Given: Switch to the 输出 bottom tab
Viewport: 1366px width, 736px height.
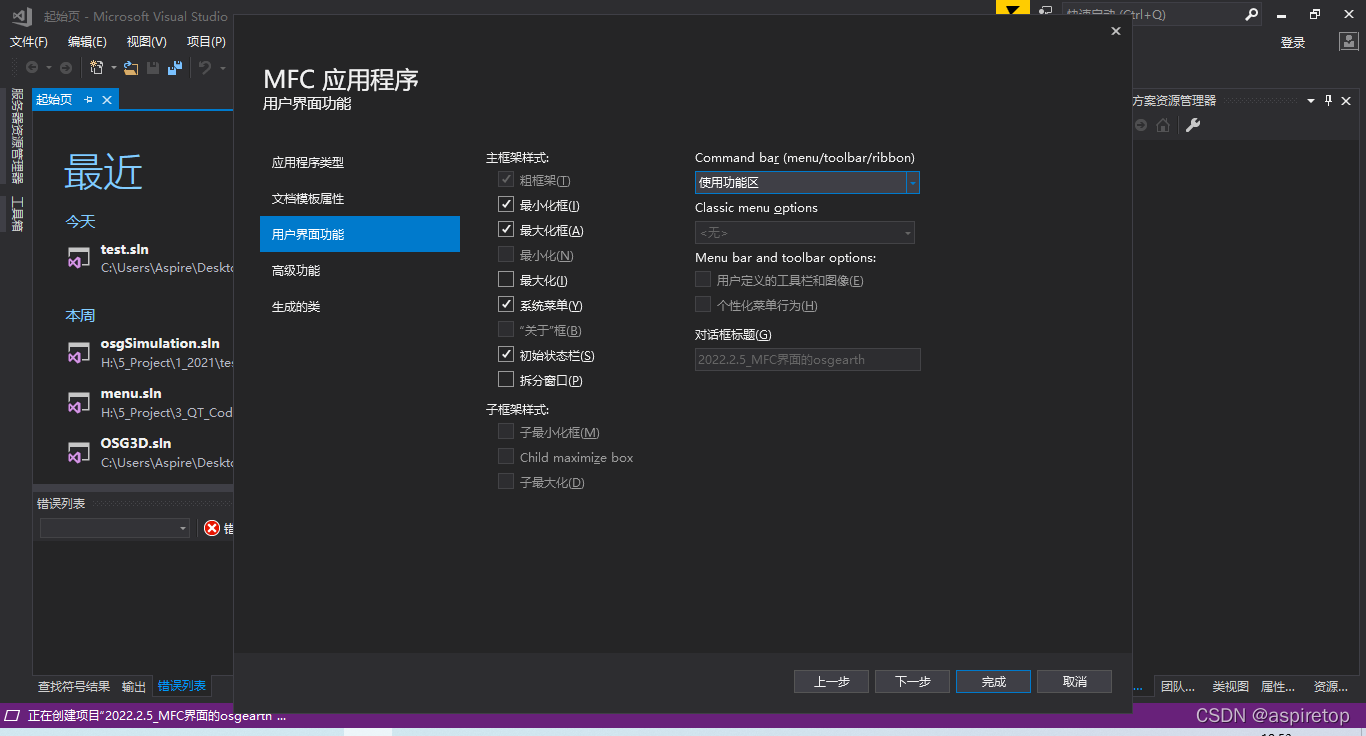Looking at the screenshot, I should tap(134, 686).
